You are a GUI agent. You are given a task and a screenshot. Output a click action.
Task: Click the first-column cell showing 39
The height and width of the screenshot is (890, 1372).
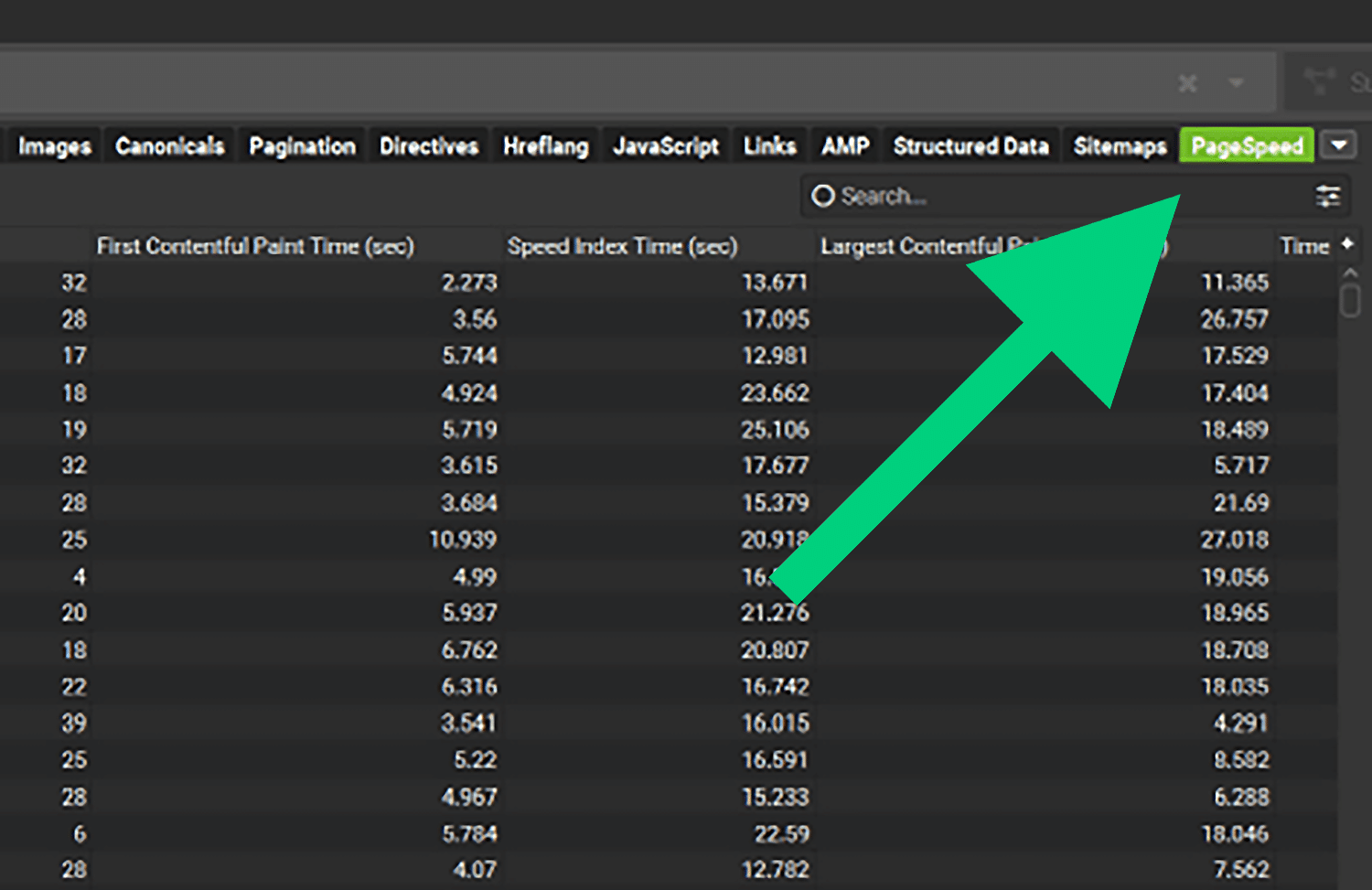pyautogui.click(x=74, y=724)
